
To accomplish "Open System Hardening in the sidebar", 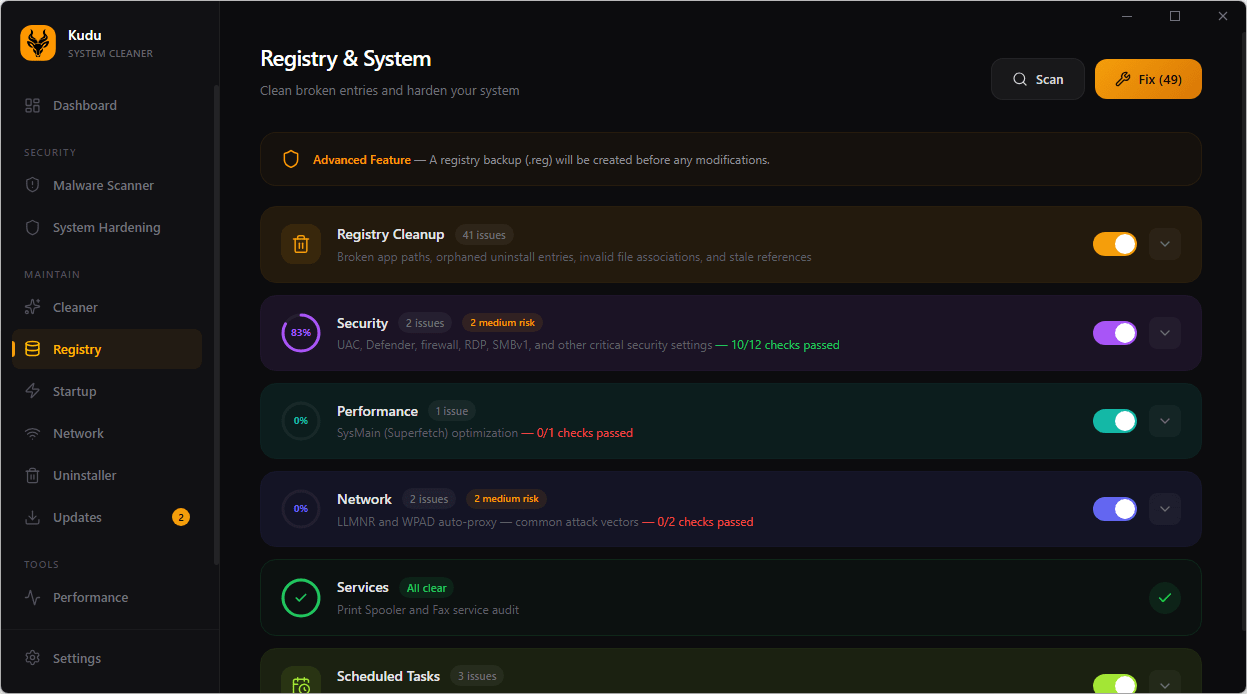I will pos(106,227).
